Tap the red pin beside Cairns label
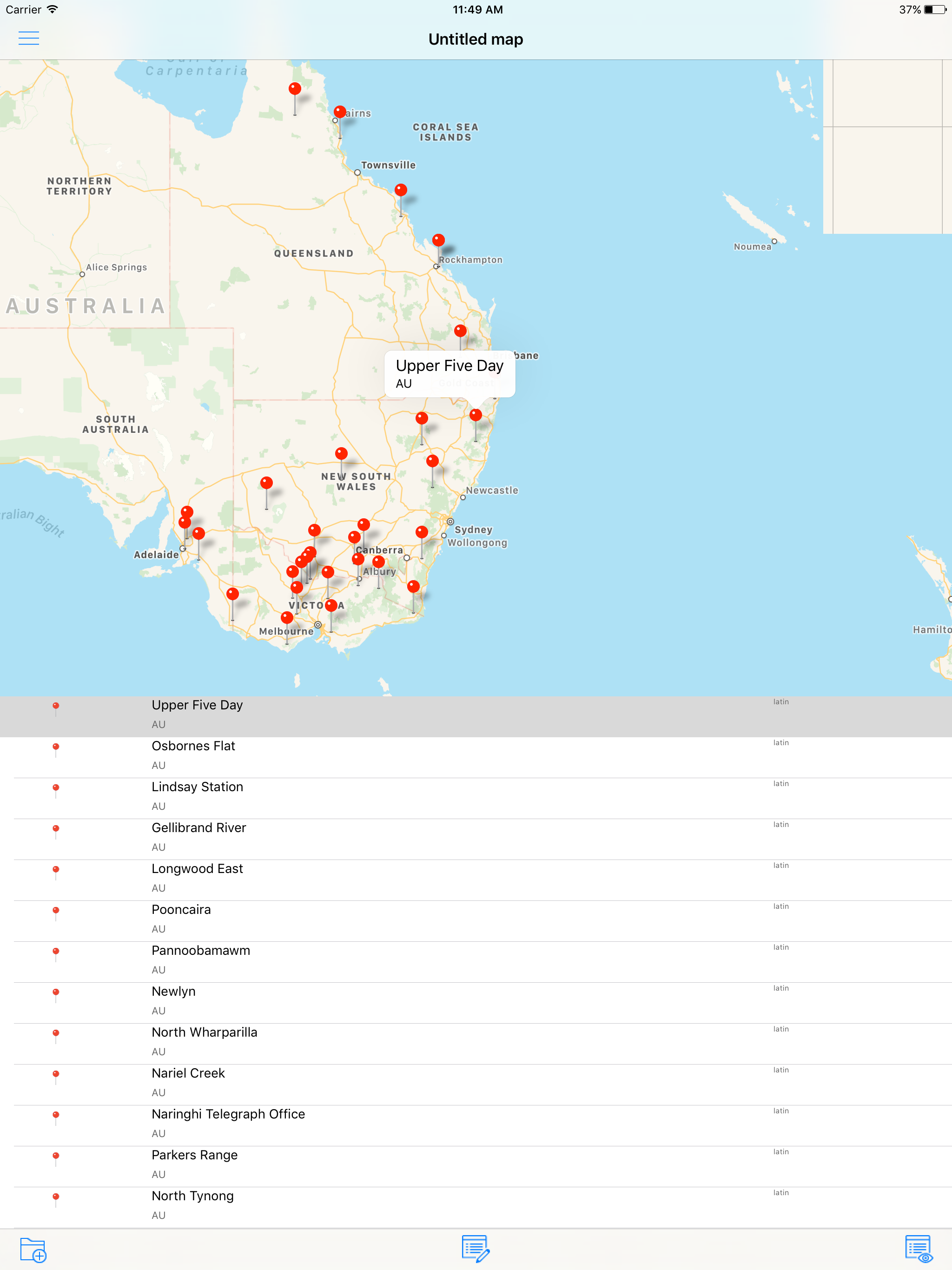The width and height of the screenshot is (952, 1270). (340, 112)
